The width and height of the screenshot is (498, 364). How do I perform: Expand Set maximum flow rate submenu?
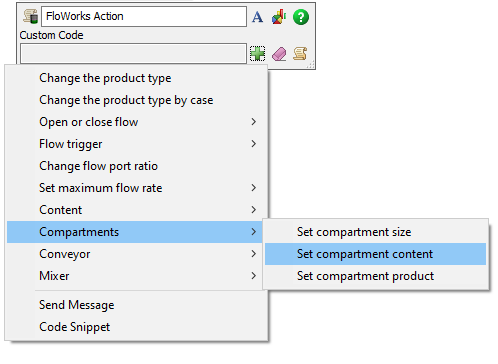[x=137, y=188]
